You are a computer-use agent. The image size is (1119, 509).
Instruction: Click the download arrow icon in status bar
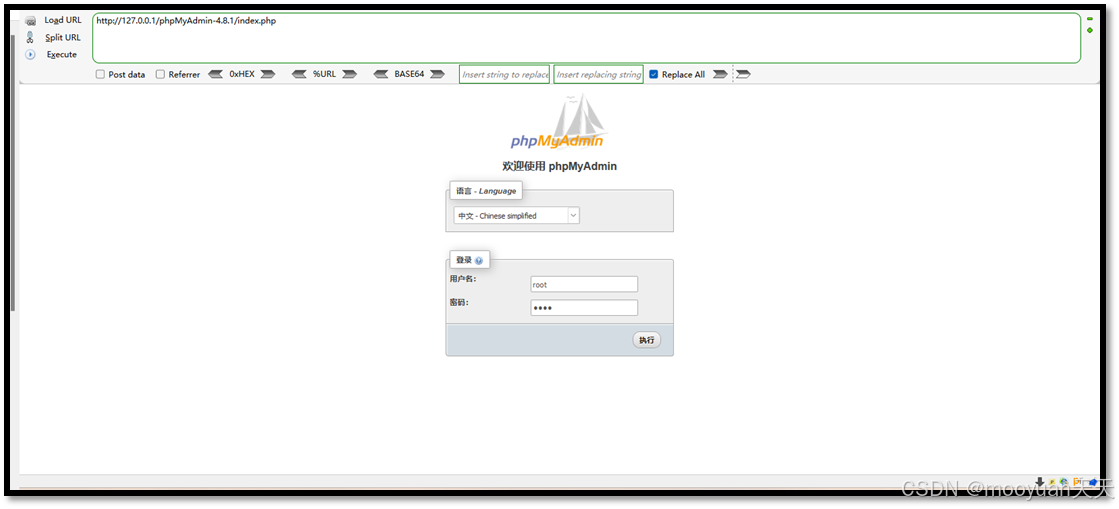pos(1040,483)
